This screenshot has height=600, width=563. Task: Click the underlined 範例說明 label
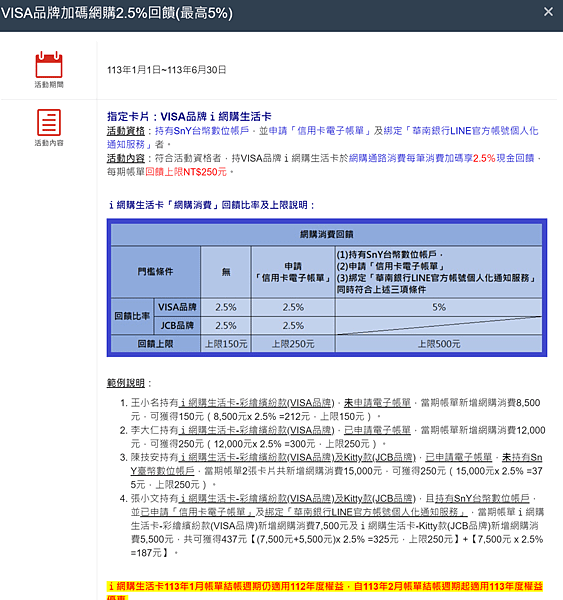point(126,383)
